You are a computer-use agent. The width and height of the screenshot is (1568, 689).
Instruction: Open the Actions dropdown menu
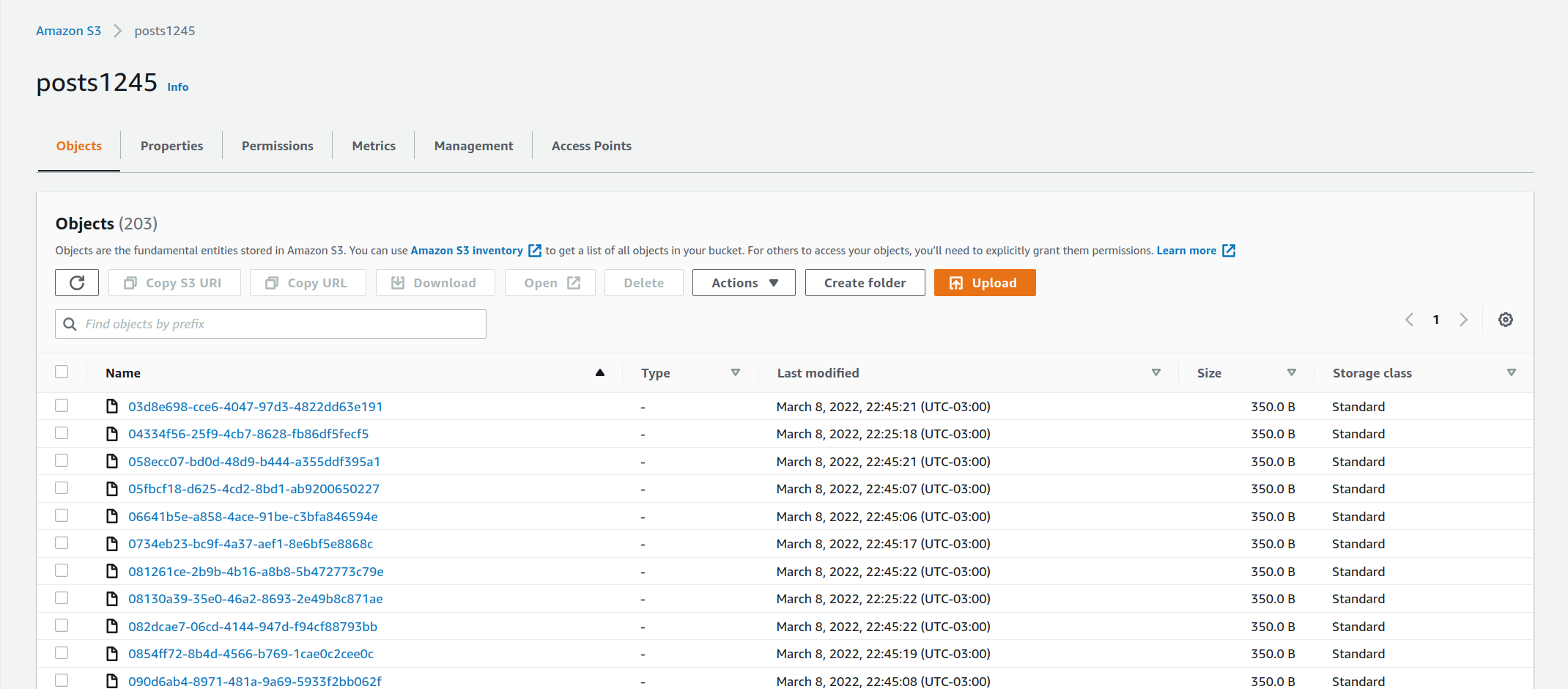744,283
